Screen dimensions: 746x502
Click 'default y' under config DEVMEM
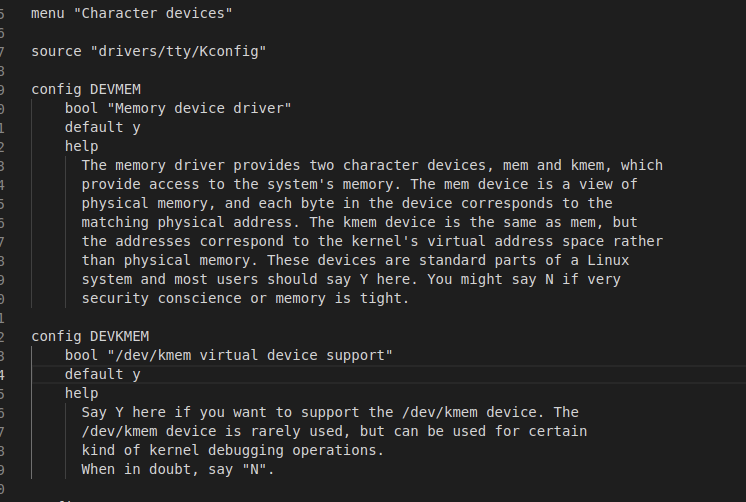(103, 128)
